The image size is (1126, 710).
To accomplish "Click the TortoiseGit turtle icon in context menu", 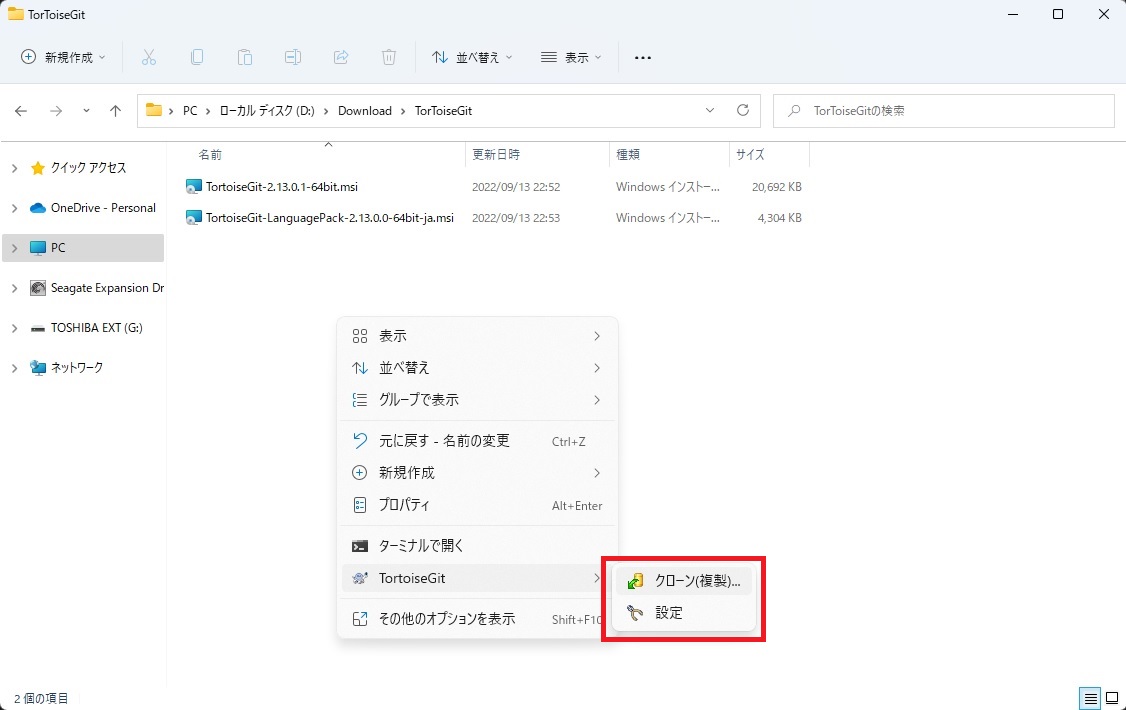I will (360, 578).
